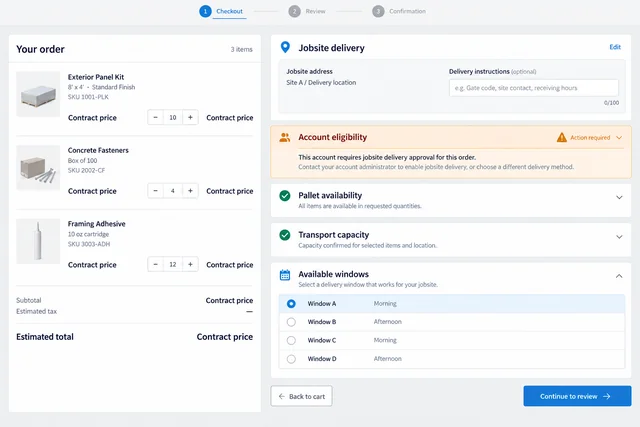
Task: Click step 2 circle in progress bar
Action: coord(294,11)
